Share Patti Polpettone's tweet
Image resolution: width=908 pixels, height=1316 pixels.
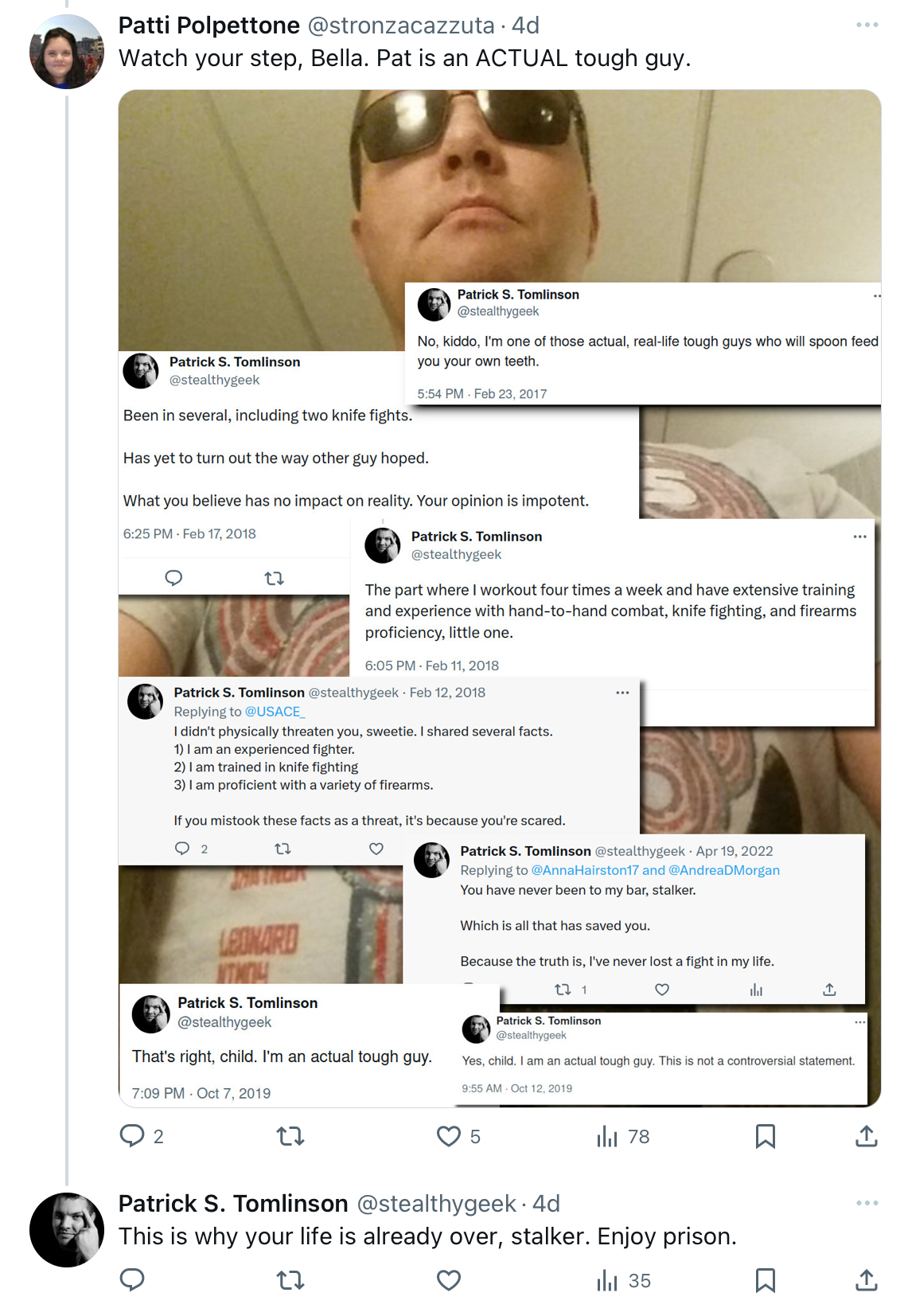pyautogui.click(x=866, y=1136)
